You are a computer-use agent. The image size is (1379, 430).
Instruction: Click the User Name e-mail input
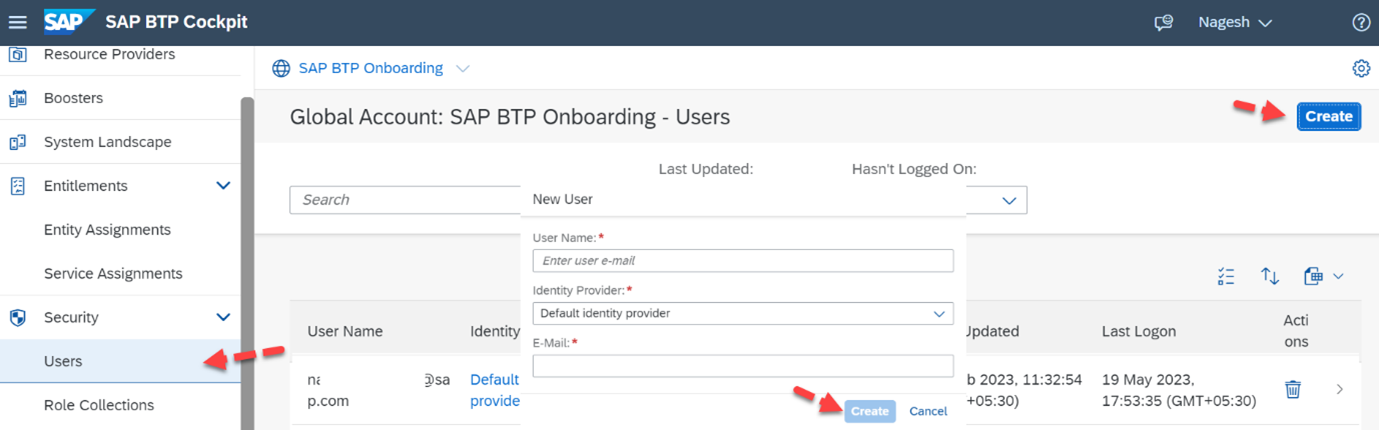click(x=743, y=260)
